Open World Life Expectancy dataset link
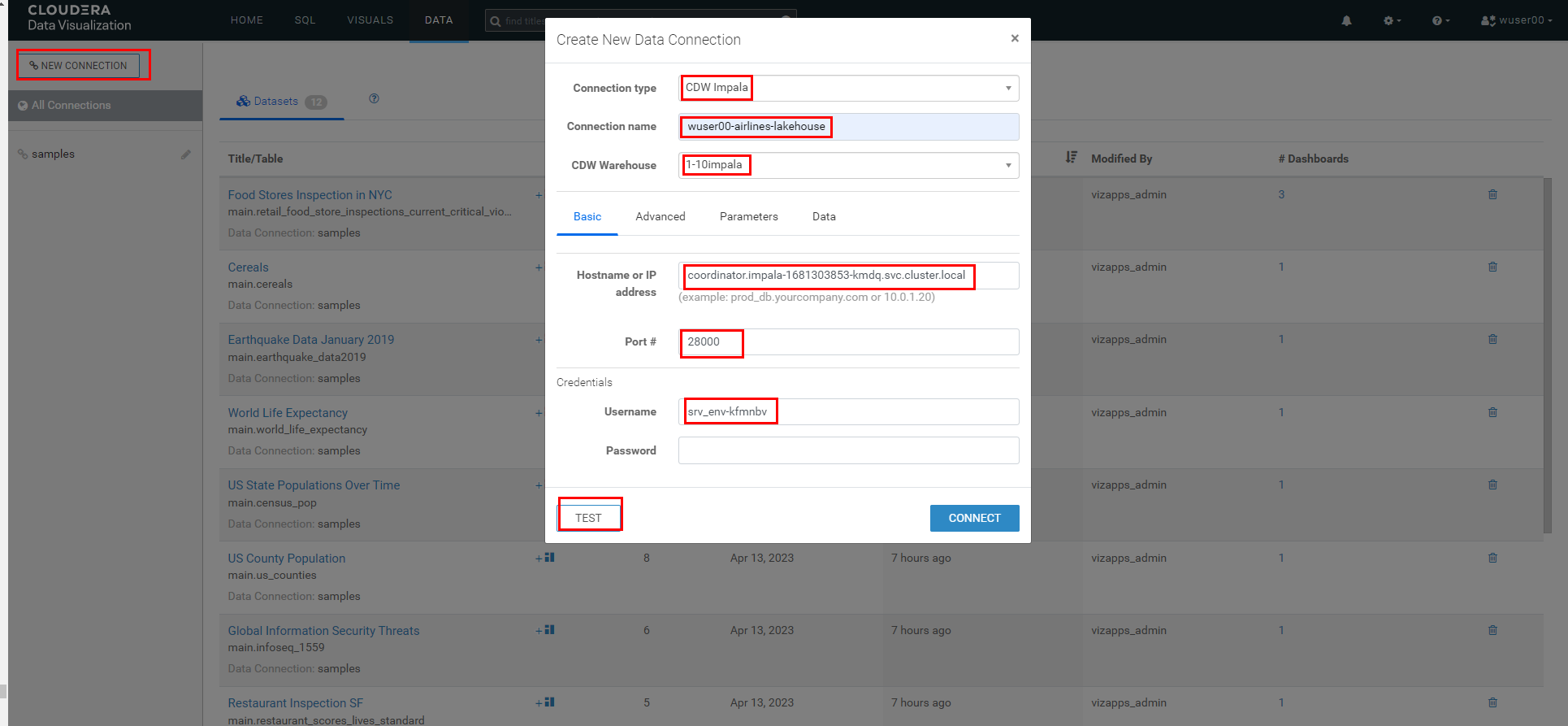This screenshot has height=726, width=1568. pyautogui.click(x=288, y=413)
